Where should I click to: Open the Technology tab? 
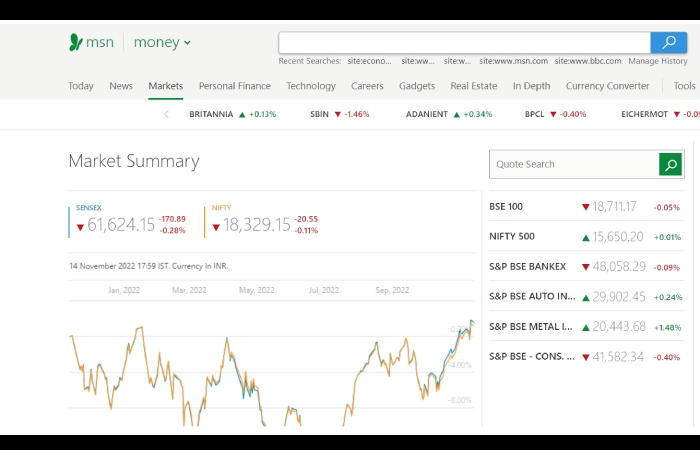[x=311, y=86]
